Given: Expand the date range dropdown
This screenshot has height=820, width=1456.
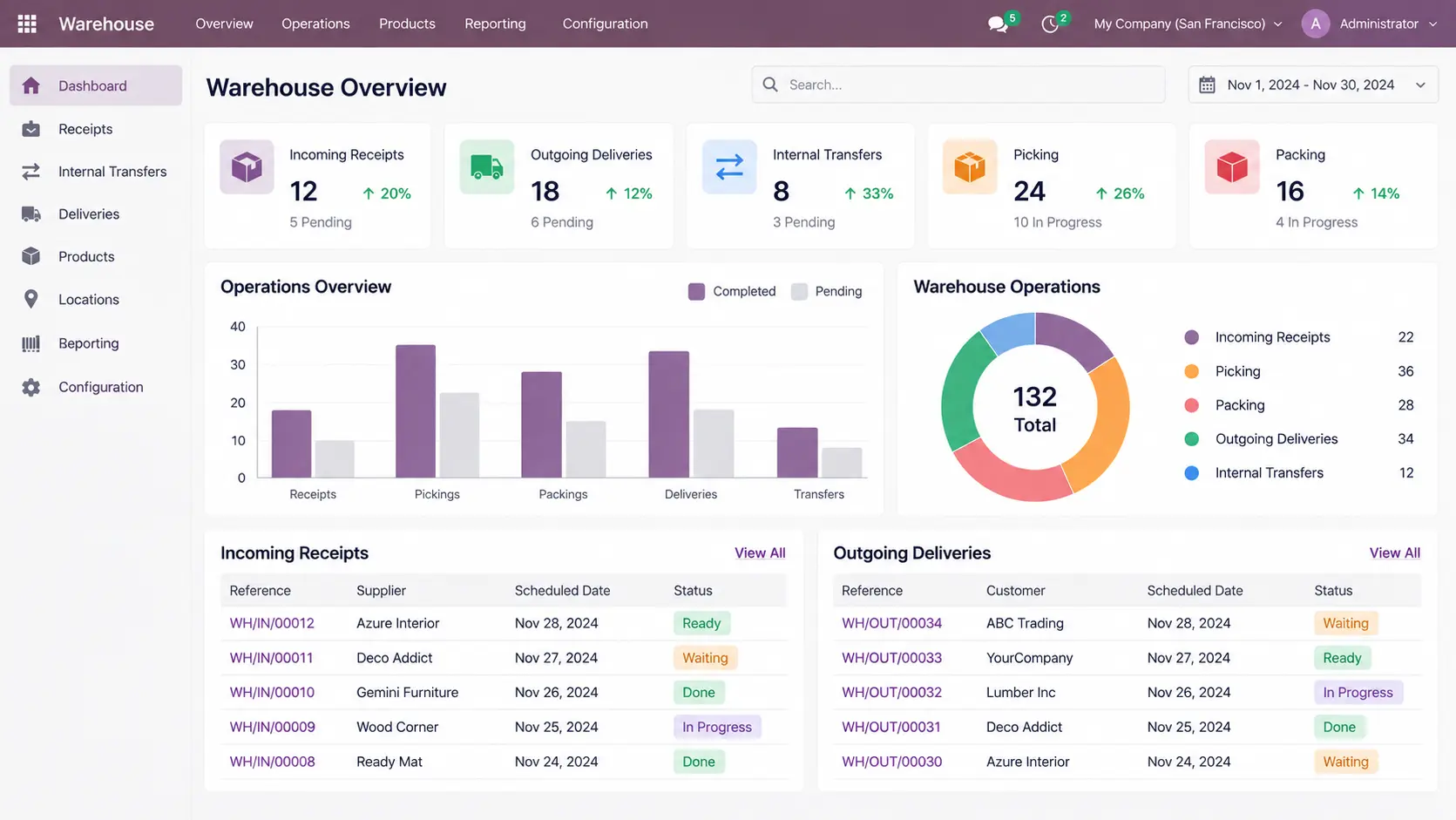Looking at the screenshot, I should 1420,85.
